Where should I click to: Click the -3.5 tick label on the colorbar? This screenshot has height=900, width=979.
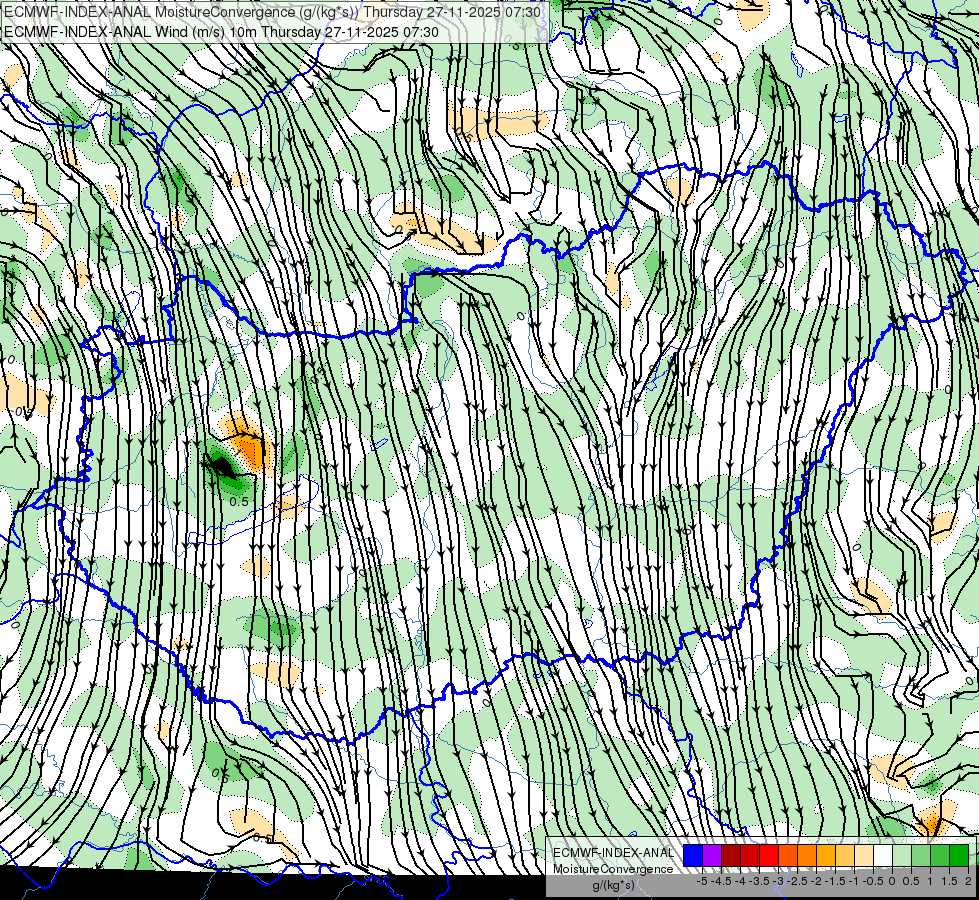pyautogui.click(x=759, y=881)
